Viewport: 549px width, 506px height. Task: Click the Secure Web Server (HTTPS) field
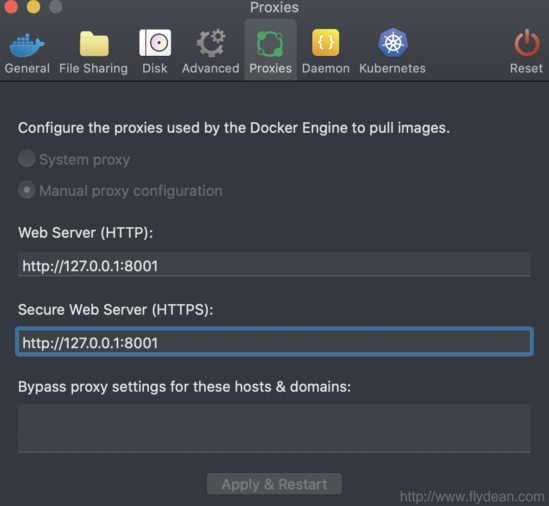pos(274,342)
